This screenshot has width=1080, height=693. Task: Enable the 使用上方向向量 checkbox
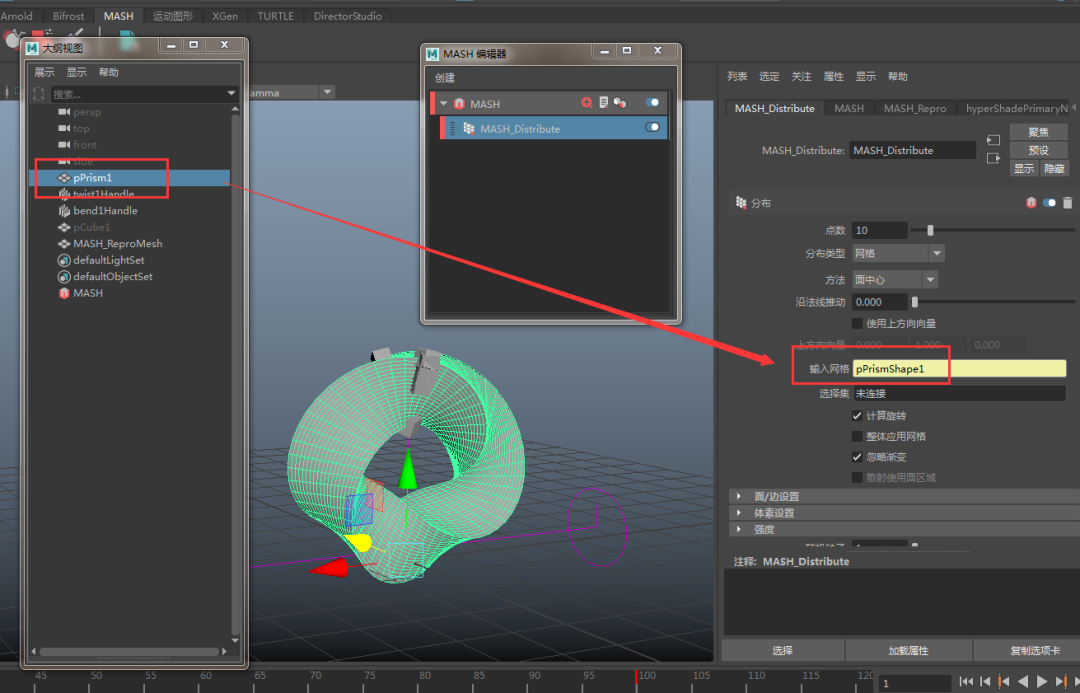point(858,323)
